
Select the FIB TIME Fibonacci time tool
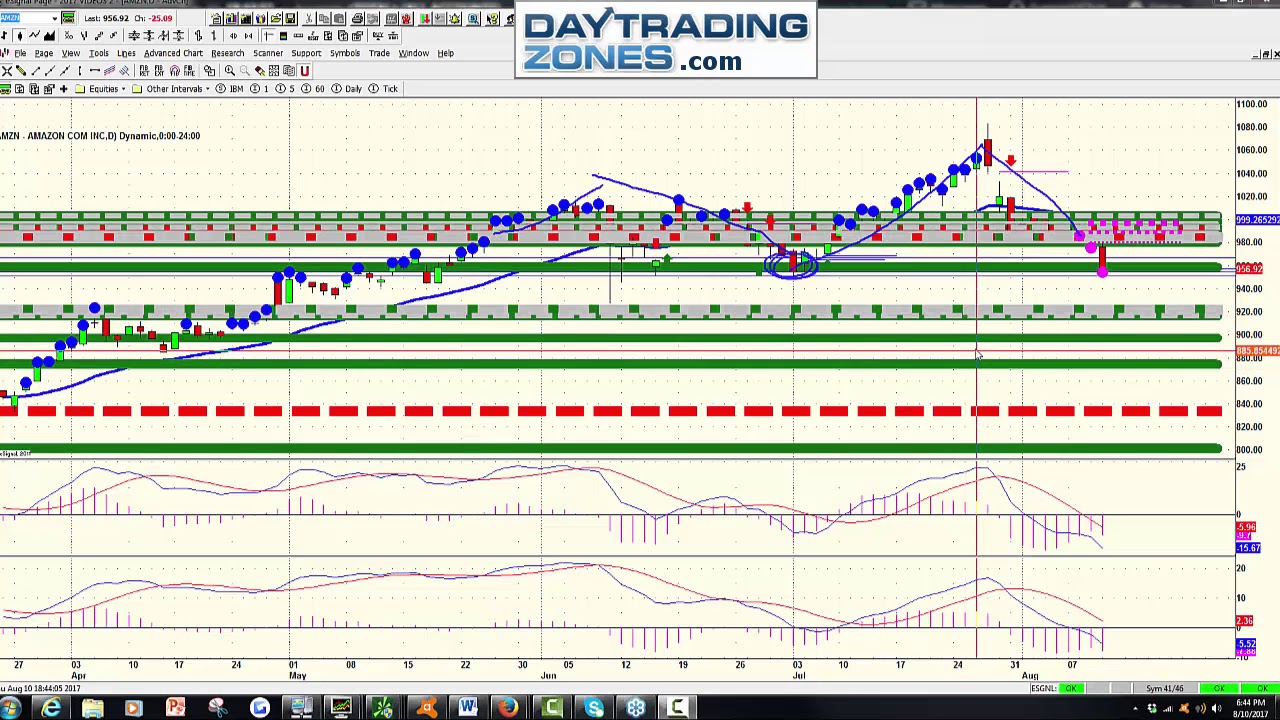189,71
